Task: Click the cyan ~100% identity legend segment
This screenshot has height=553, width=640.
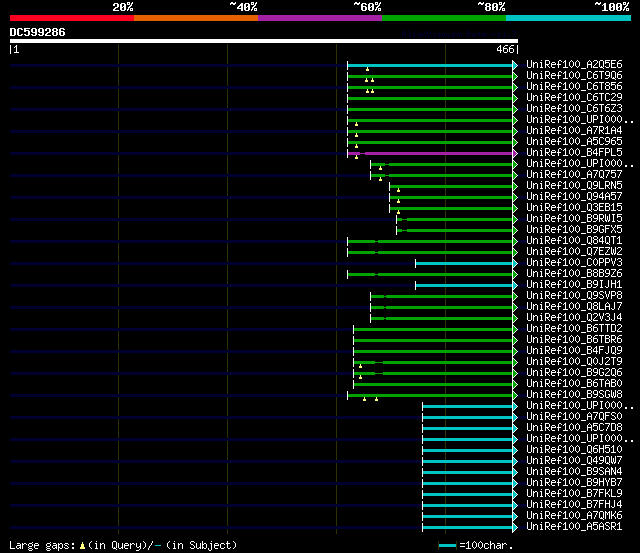Action: tap(569, 18)
